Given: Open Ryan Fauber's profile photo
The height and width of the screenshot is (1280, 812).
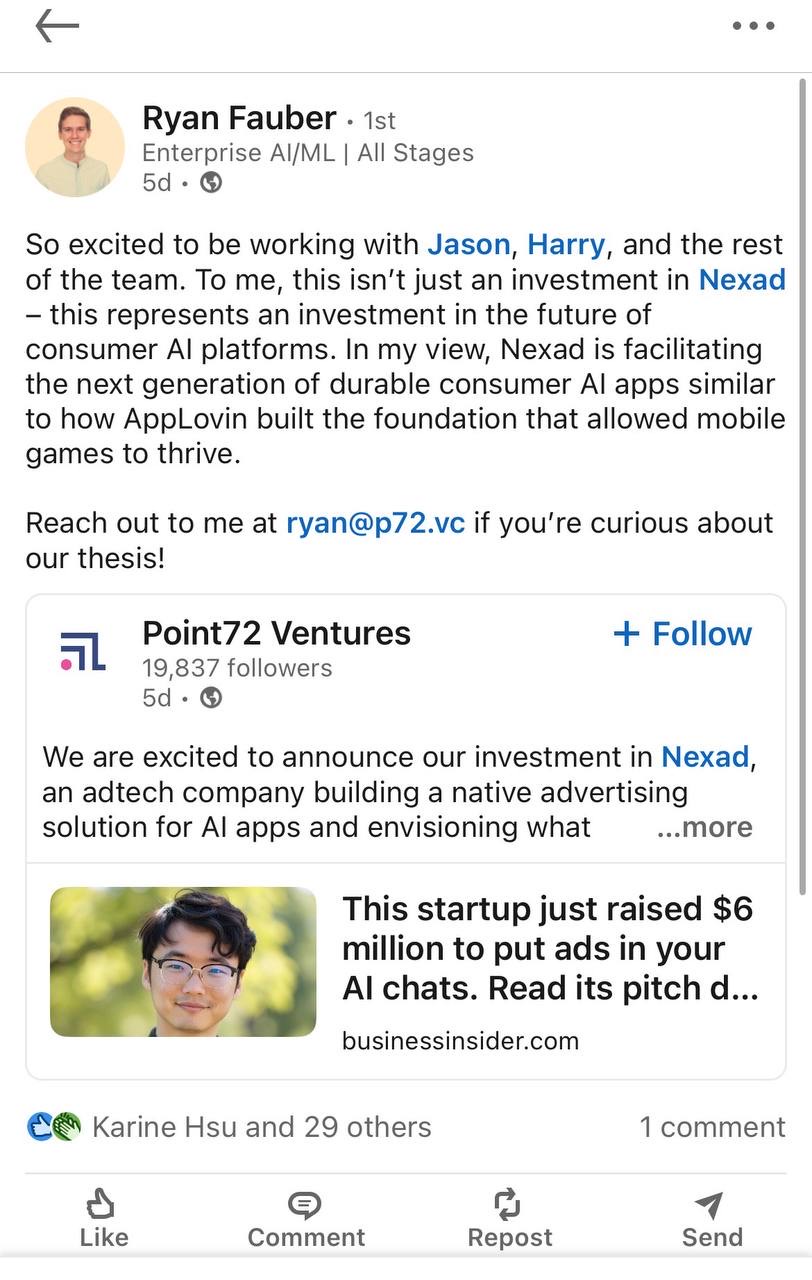Looking at the screenshot, I should [x=75, y=147].
